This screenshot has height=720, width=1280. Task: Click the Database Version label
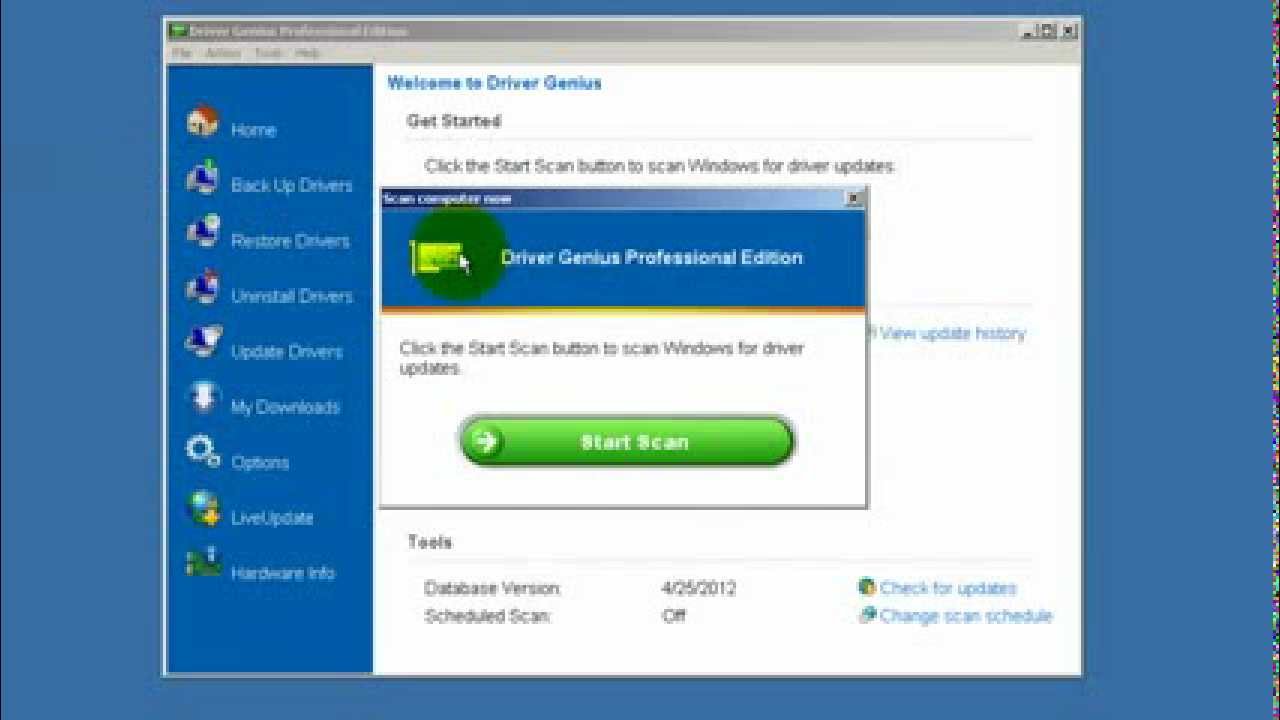click(x=492, y=588)
